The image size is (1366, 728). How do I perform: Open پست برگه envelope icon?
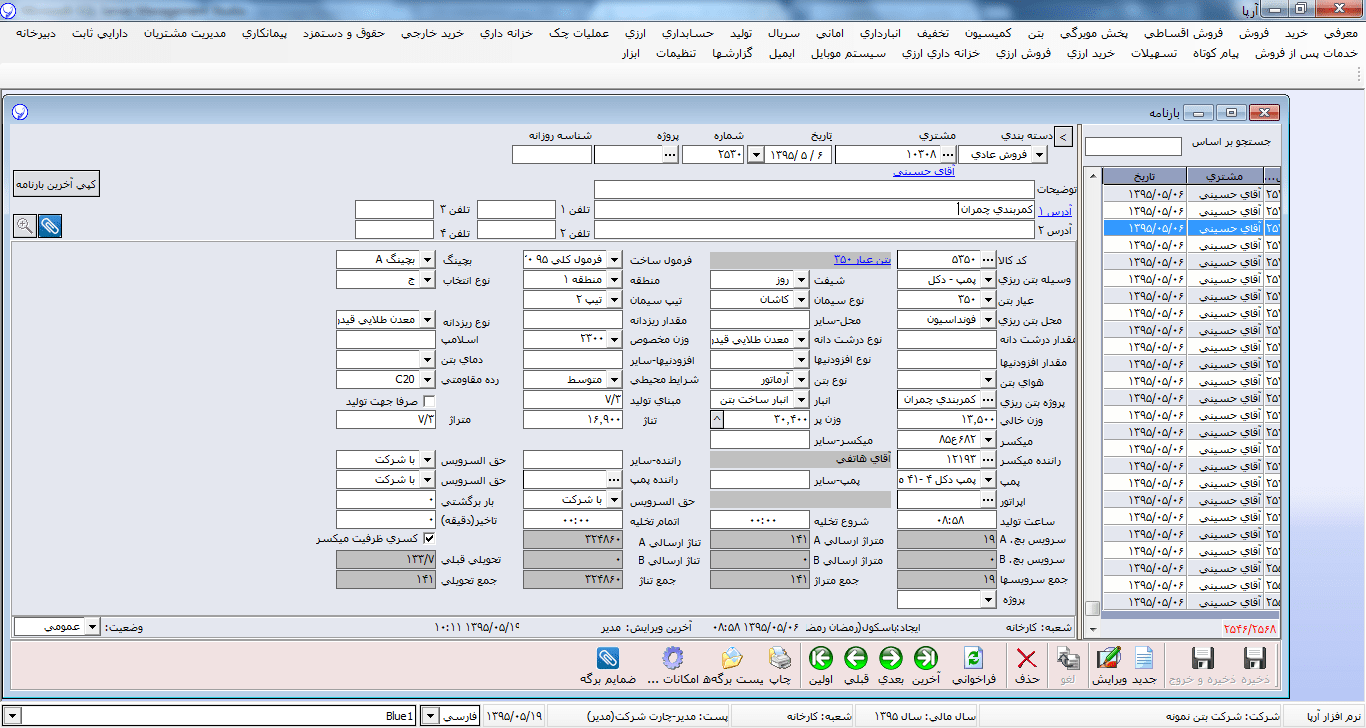[x=732, y=658]
